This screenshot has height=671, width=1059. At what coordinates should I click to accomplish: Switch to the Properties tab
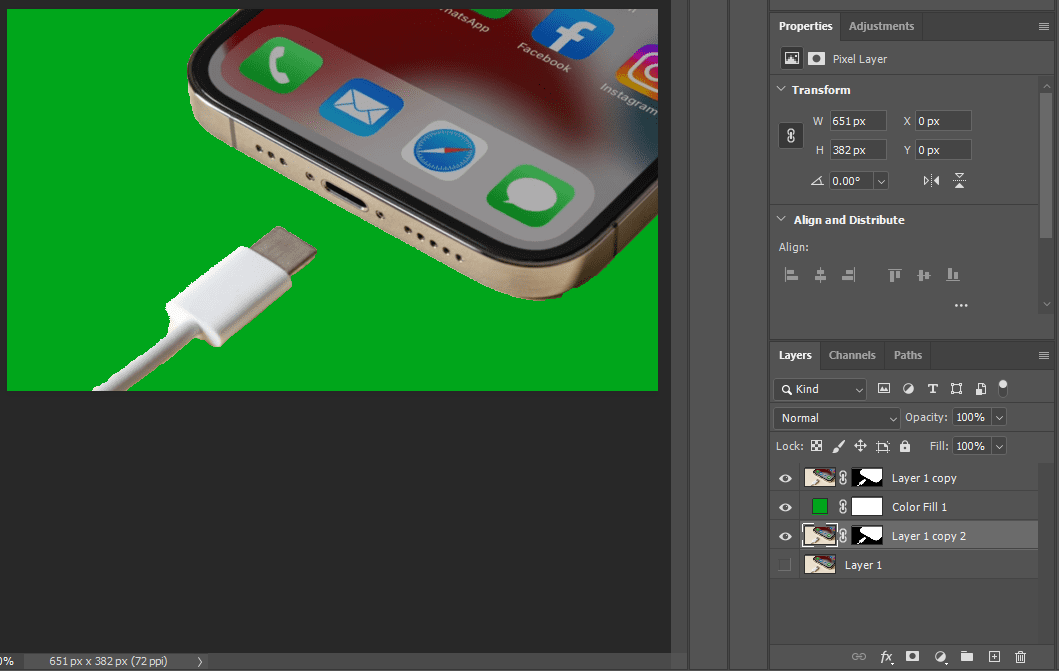(805, 26)
